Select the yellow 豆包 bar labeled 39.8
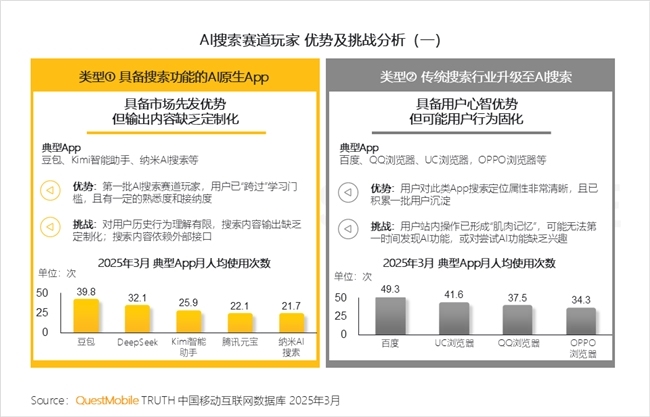 click(86, 316)
